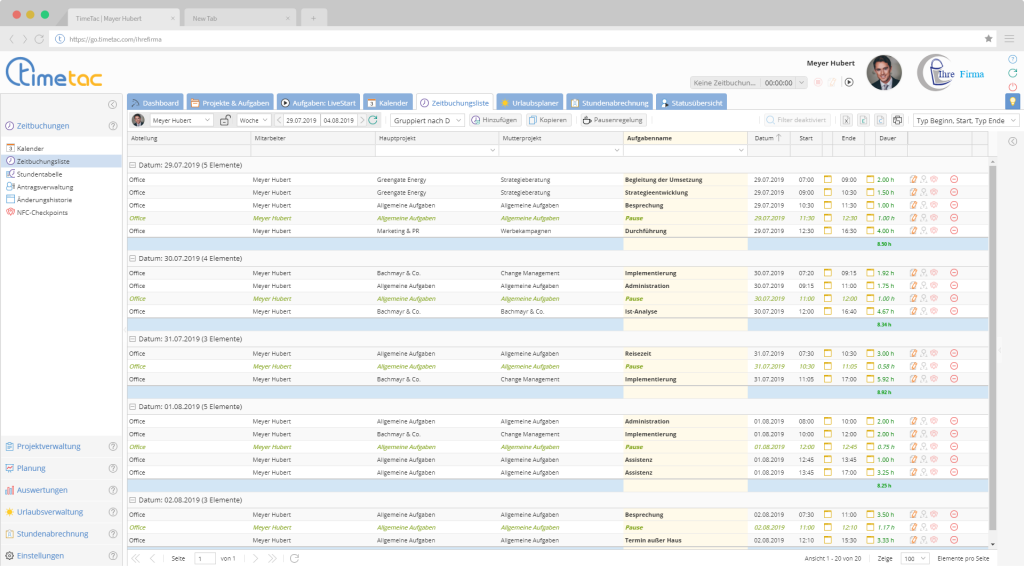Image resolution: width=1024 pixels, height=576 pixels.
Task: Click the red stop tracking icon
Action: (818, 83)
